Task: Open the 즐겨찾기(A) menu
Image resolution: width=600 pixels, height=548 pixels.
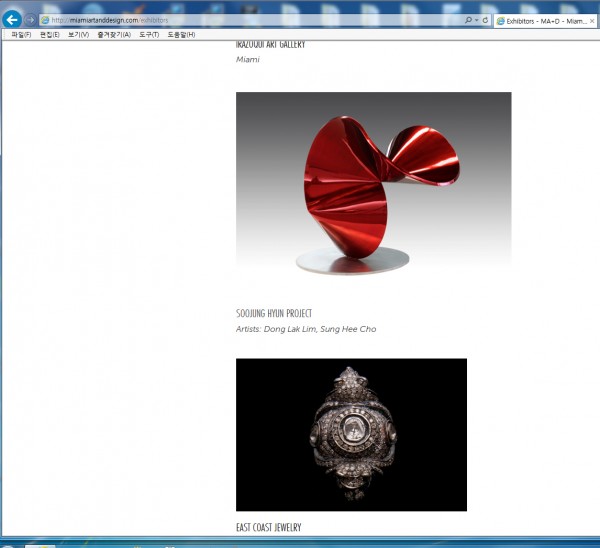Action: click(x=114, y=35)
